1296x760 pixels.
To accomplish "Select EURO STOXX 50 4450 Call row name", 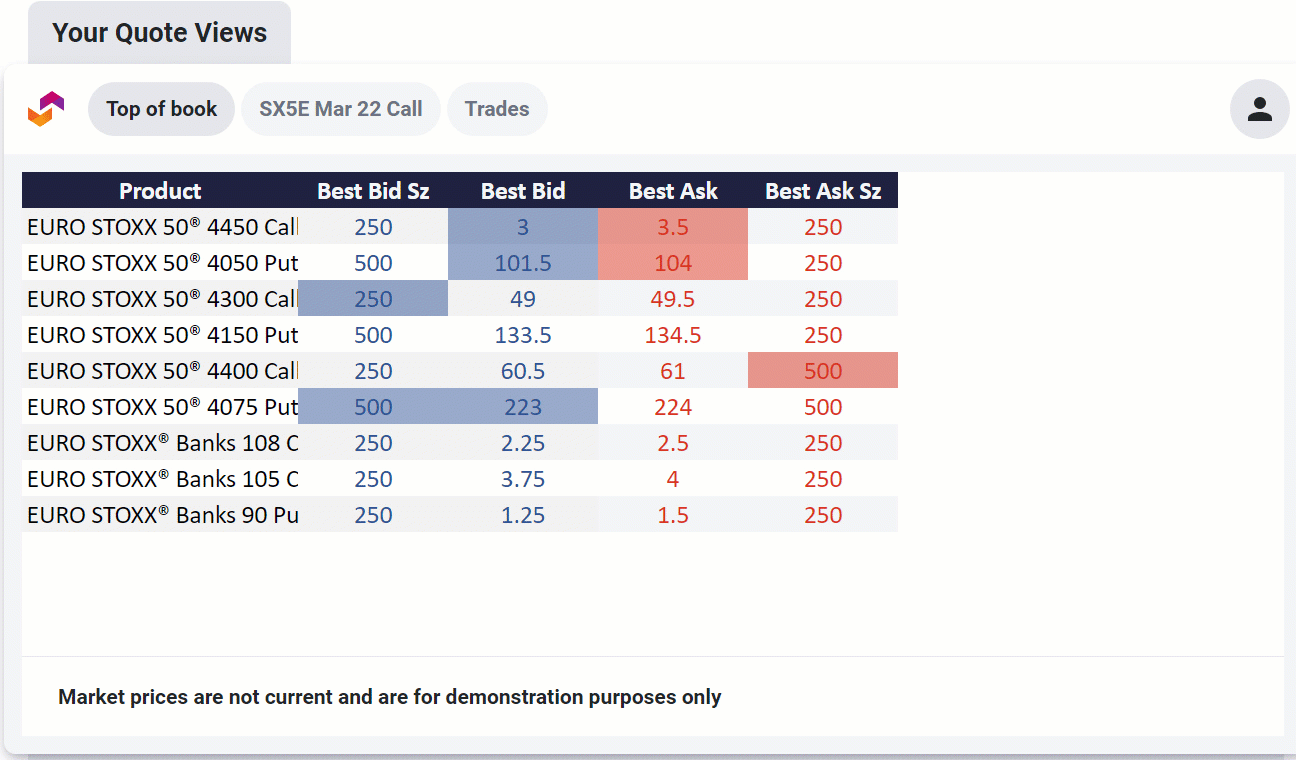I will [x=160, y=227].
